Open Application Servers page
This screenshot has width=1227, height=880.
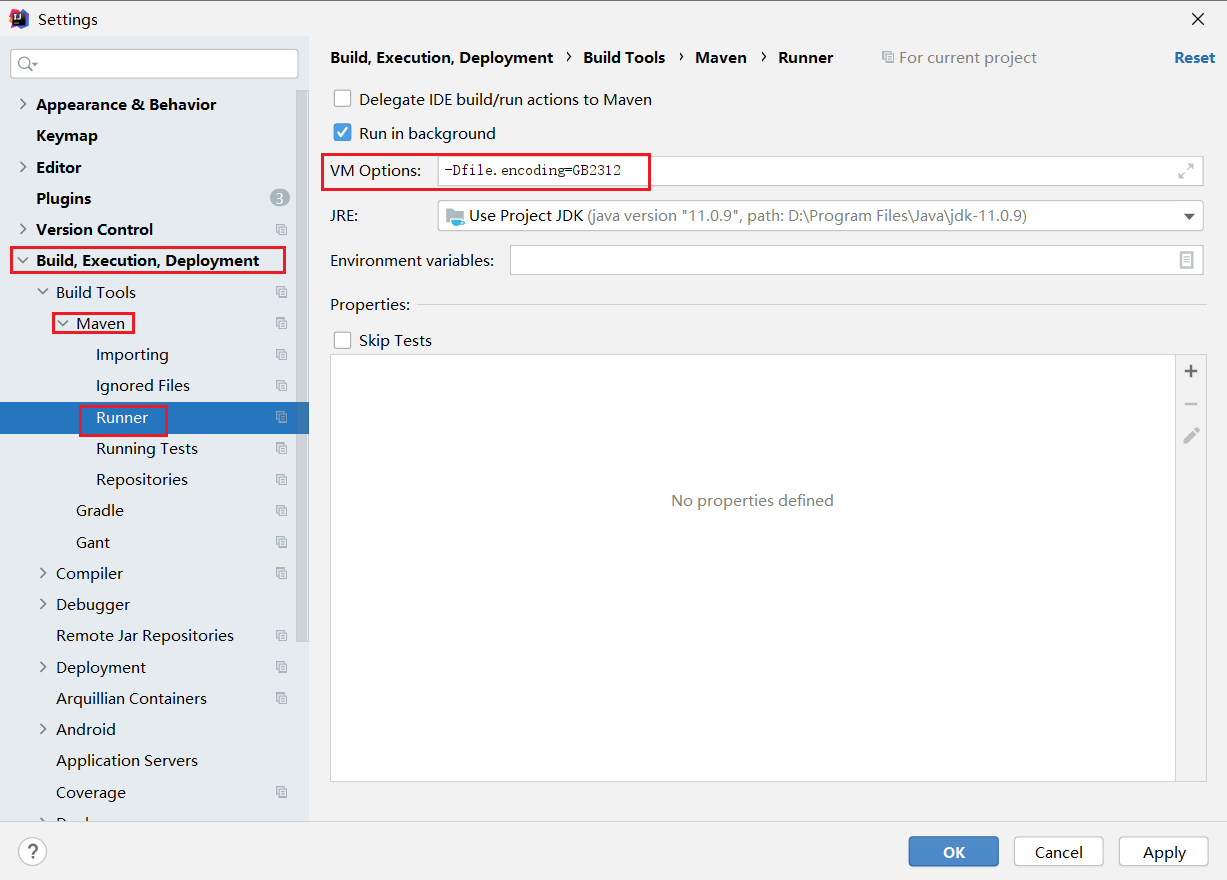click(127, 760)
